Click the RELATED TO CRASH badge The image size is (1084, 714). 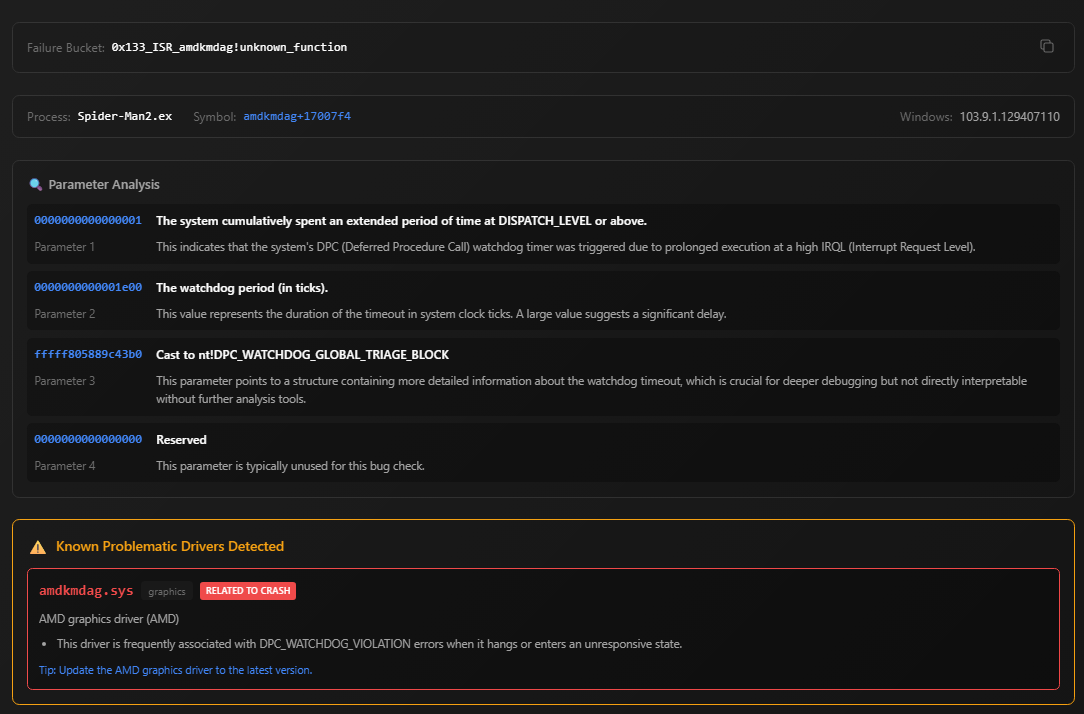click(x=247, y=591)
